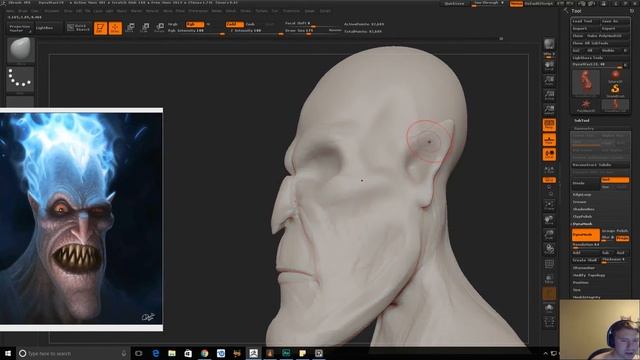Select the Scroll canvas icon
Screen dimensions: 640x360
pos(549,65)
